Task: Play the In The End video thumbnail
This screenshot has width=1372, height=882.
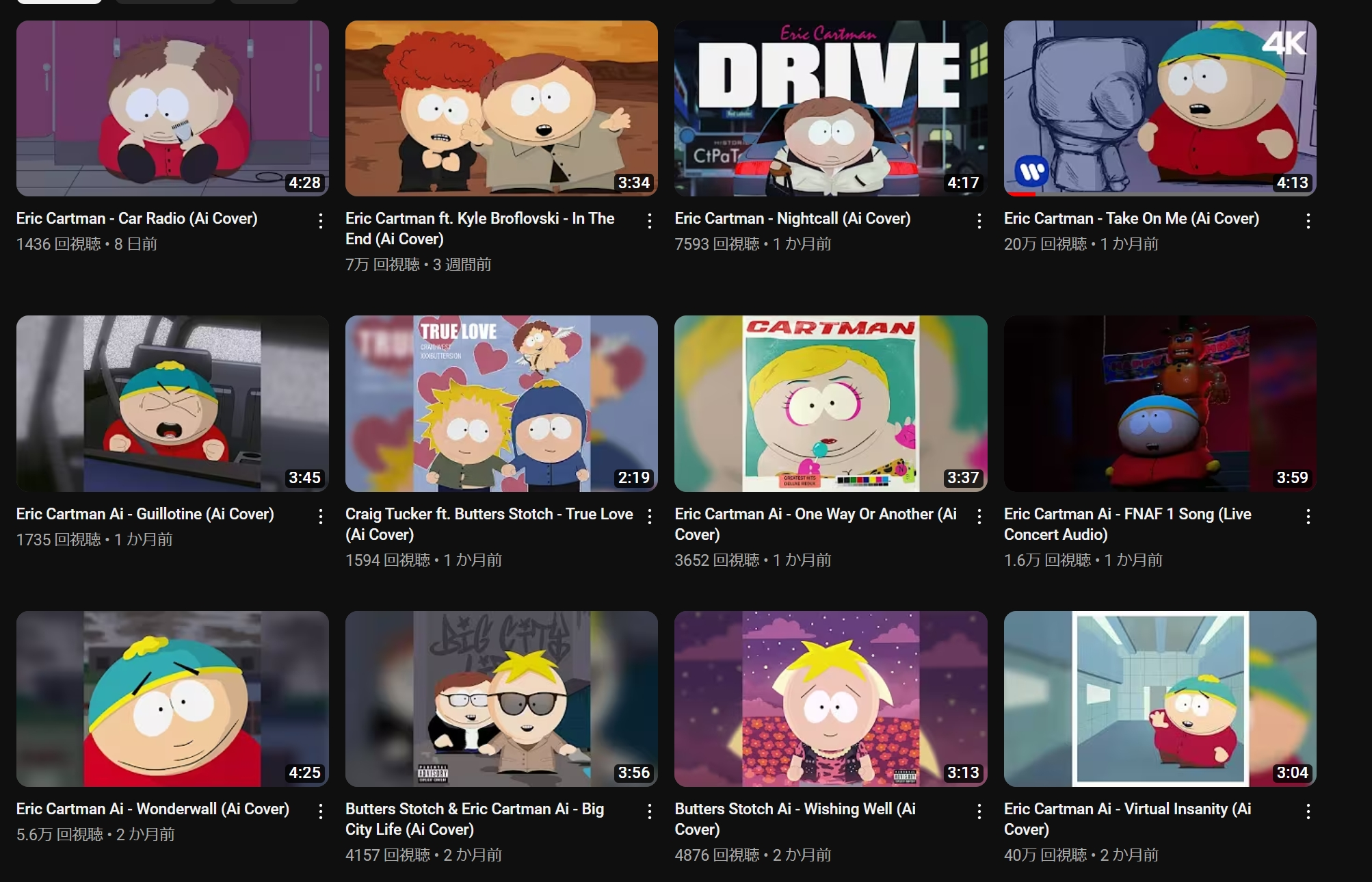Action: (x=501, y=108)
